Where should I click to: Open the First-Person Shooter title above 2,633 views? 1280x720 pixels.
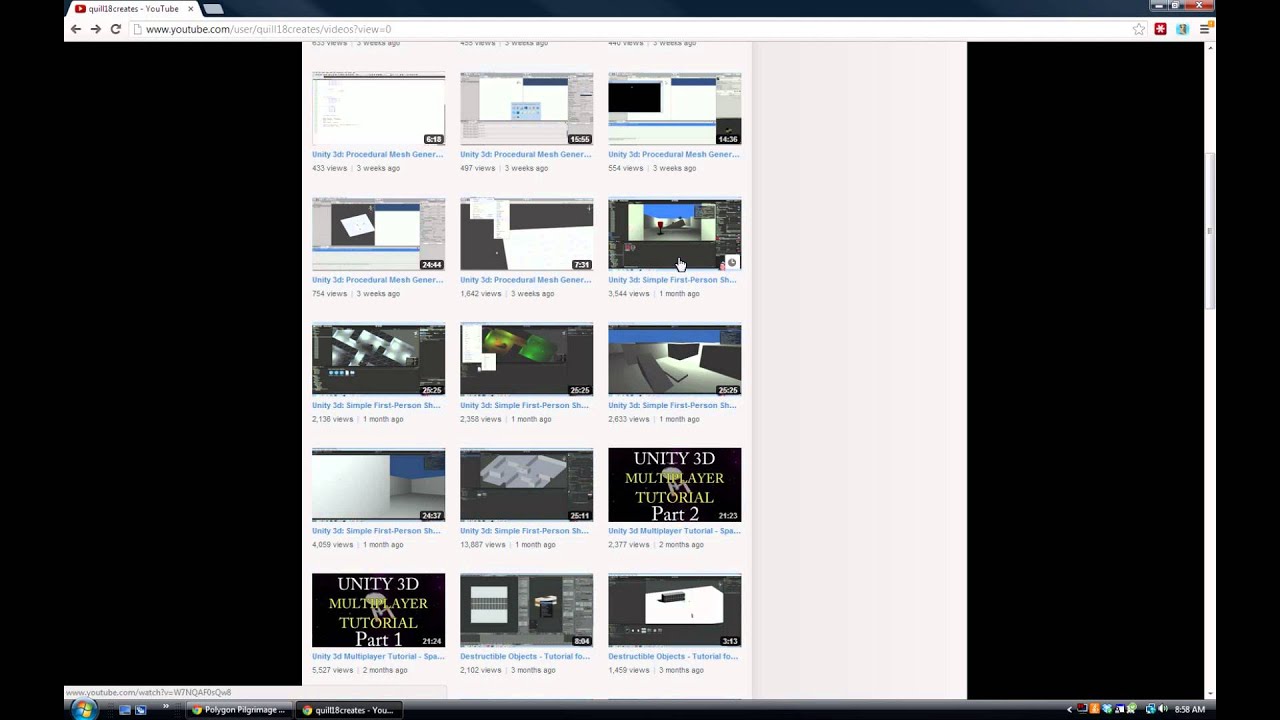pos(672,405)
